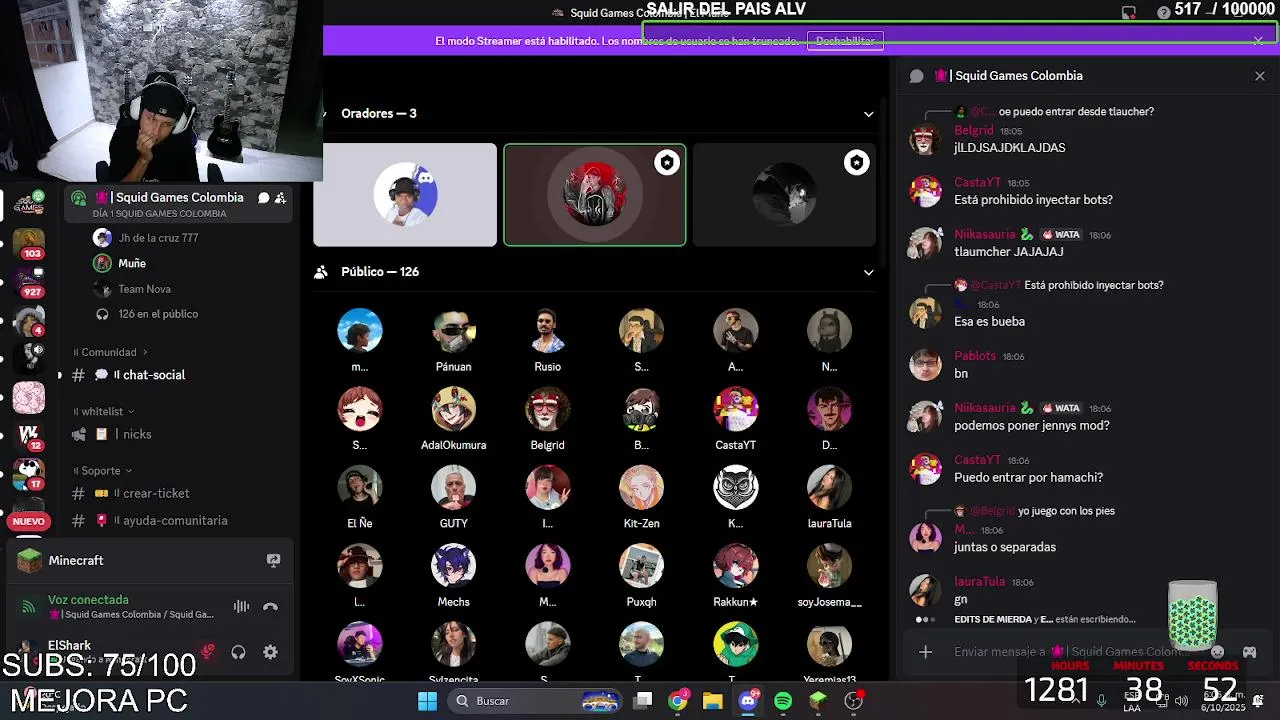
Task: Open File Explorer from taskbar
Action: pos(712,701)
